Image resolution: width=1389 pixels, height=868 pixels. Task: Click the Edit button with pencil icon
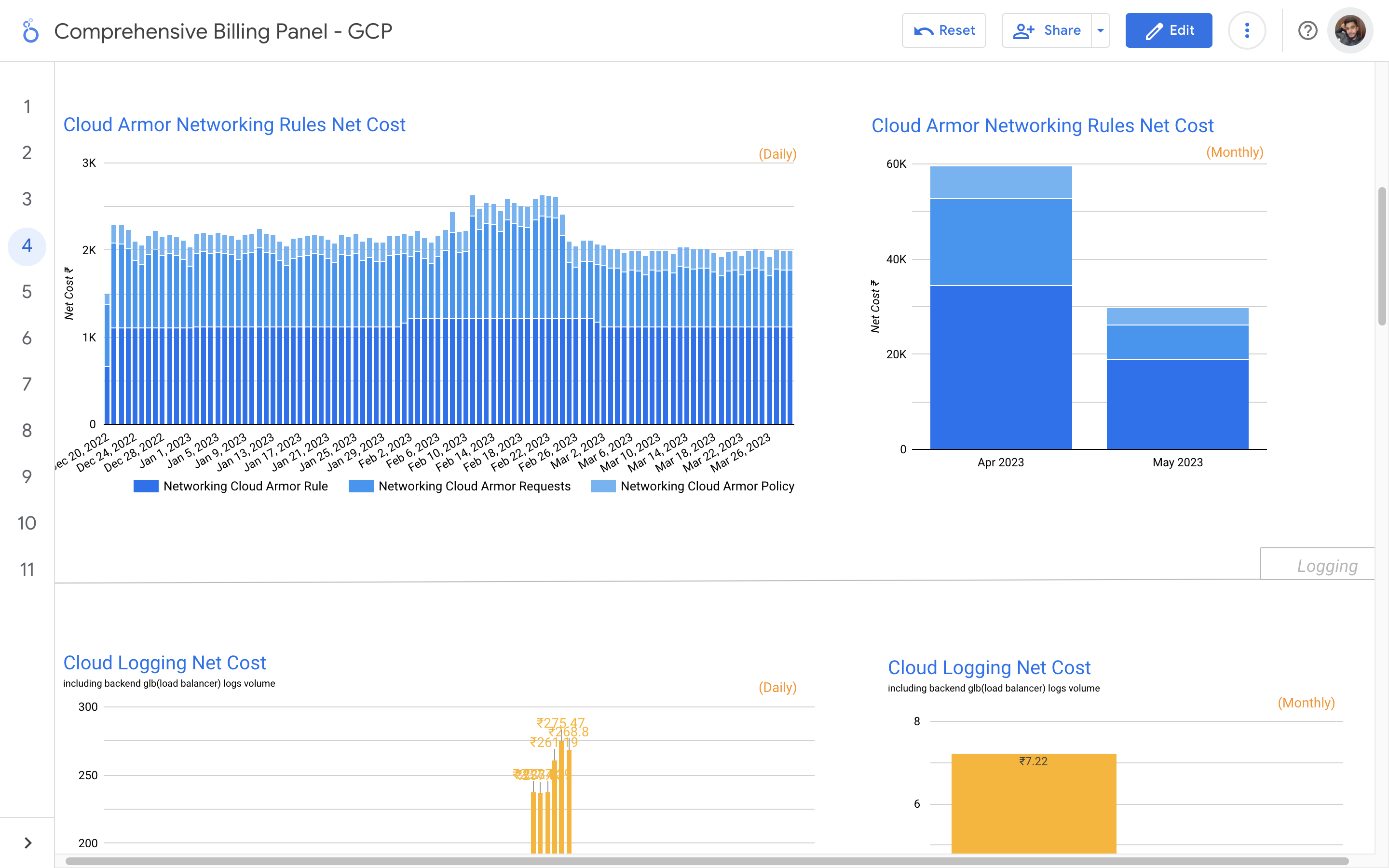tap(1169, 30)
